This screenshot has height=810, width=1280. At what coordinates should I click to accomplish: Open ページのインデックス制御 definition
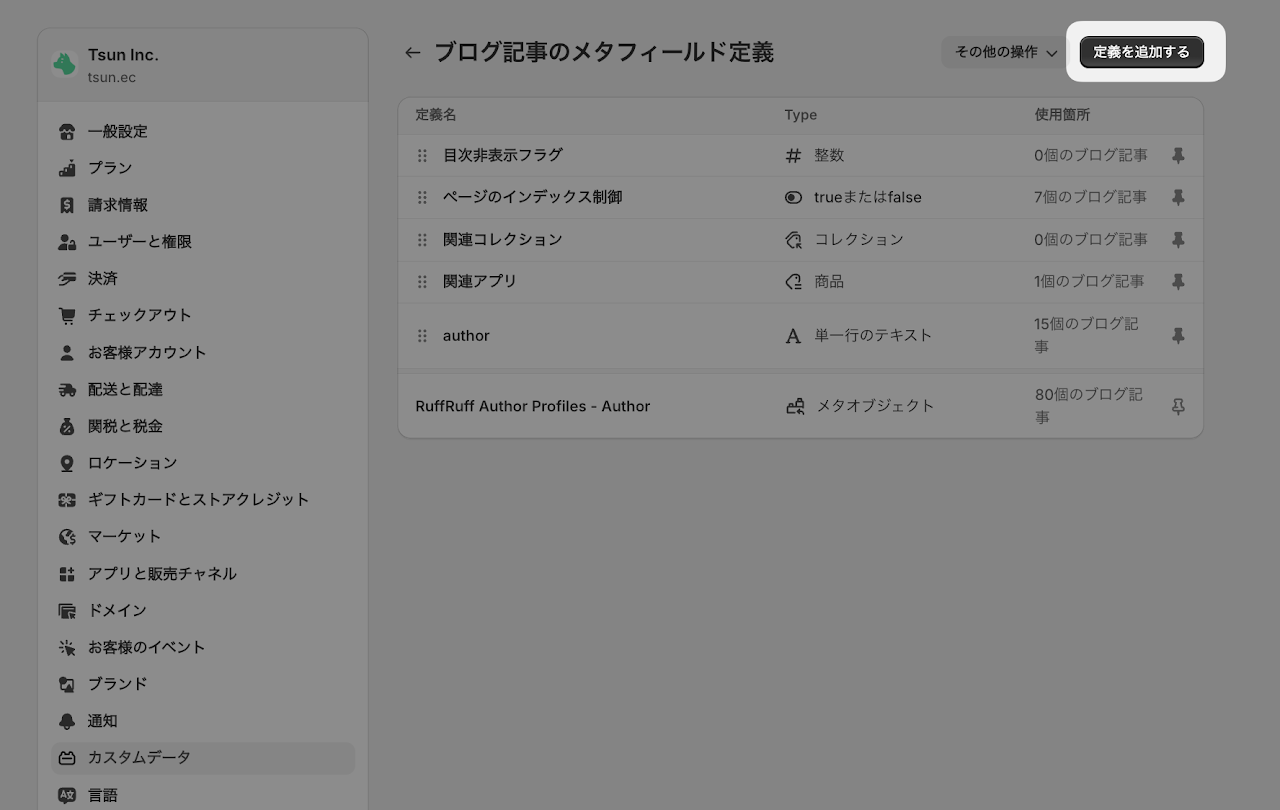pos(533,197)
